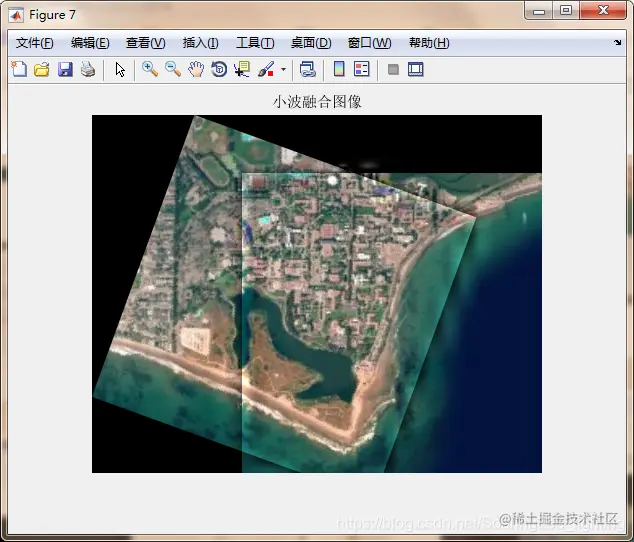This screenshot has width=634, height=542.
Task: Select the Data Cursor tool
Action: pos(242,69)
